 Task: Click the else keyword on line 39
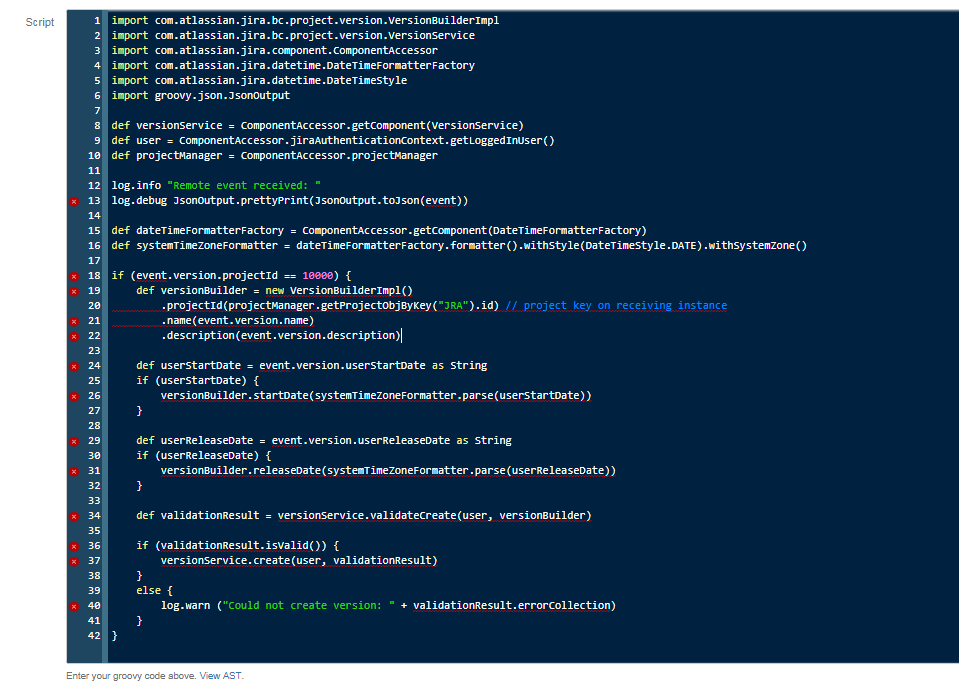149,591
